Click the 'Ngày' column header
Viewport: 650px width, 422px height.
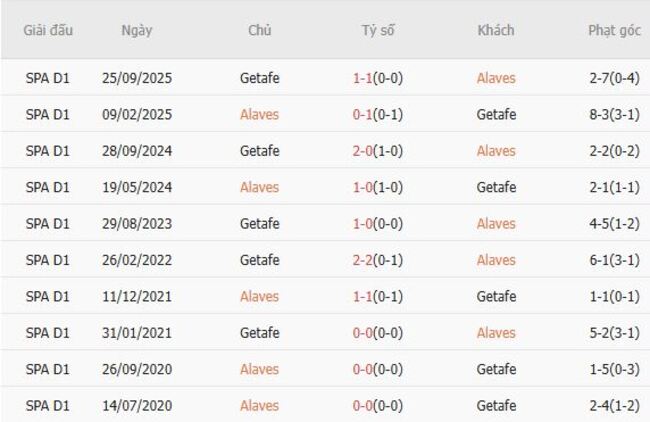click(x=137, y=30)
